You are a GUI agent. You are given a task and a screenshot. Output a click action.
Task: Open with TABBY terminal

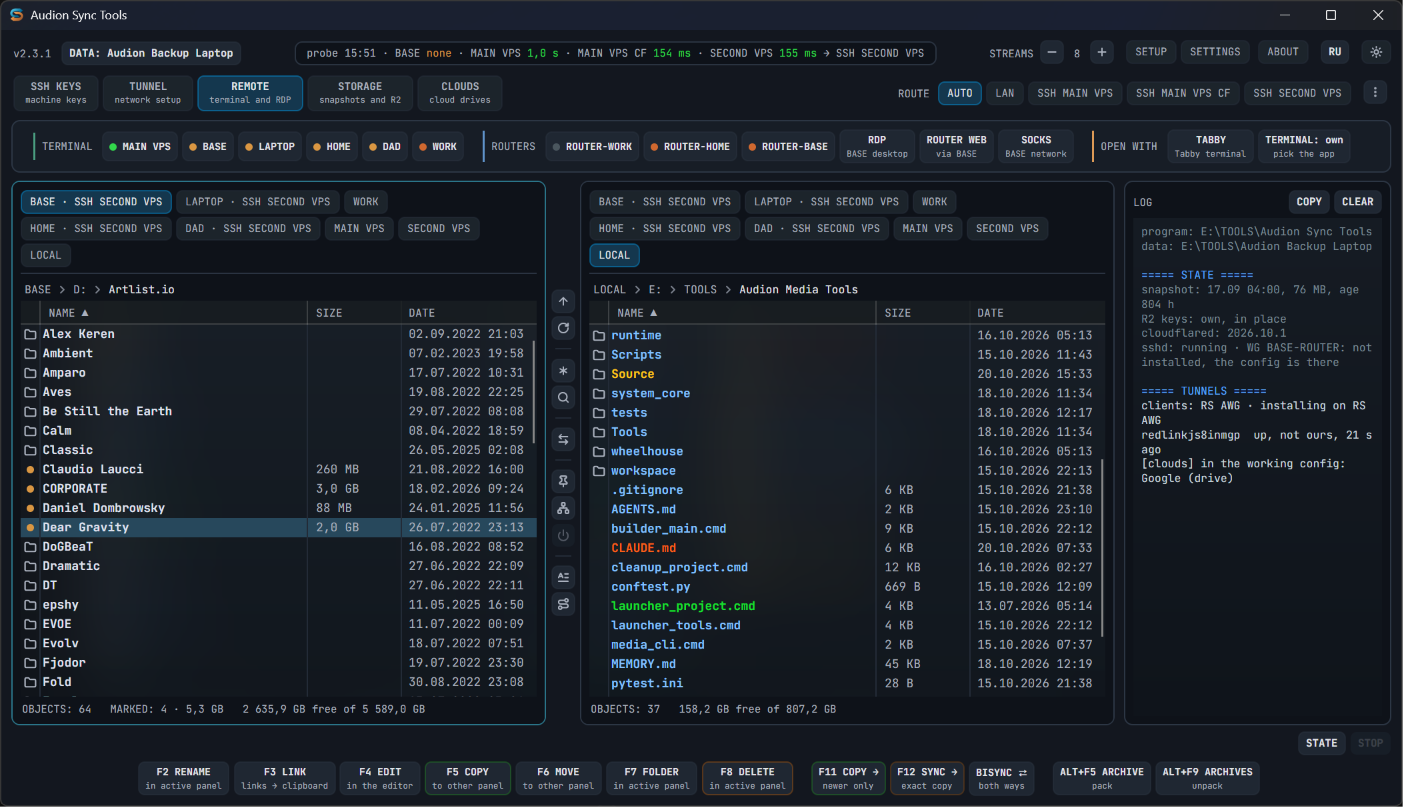point(1210,146)
